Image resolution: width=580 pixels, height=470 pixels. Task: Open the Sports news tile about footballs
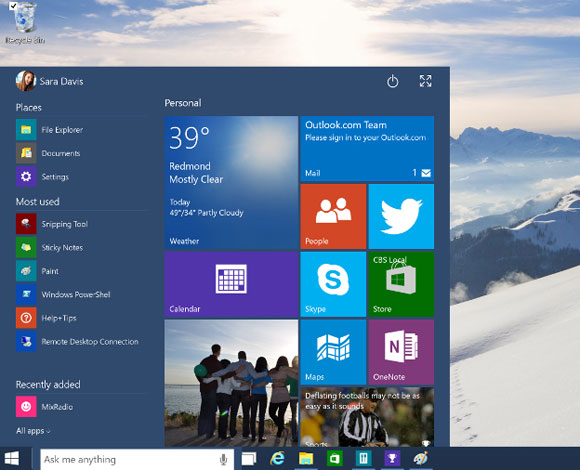367,417
